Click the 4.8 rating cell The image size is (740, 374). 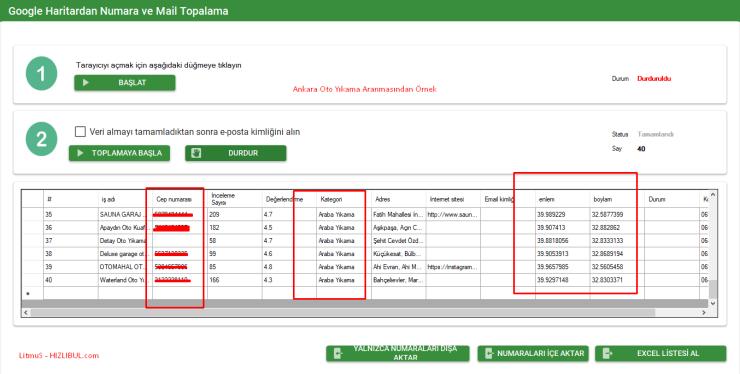[x=289, y=267]
